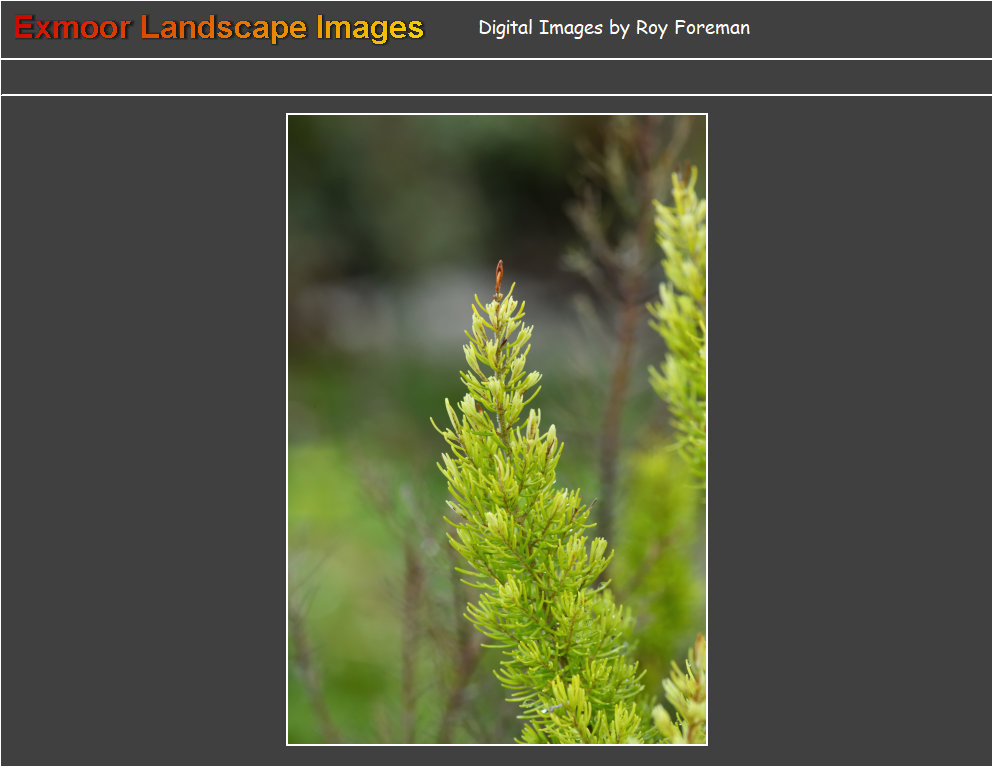The height and width of the screenshot is (767, 993).
Task: Click the dark gray page area right of photo
Action: pyautogui.click(x=850, y=430)
